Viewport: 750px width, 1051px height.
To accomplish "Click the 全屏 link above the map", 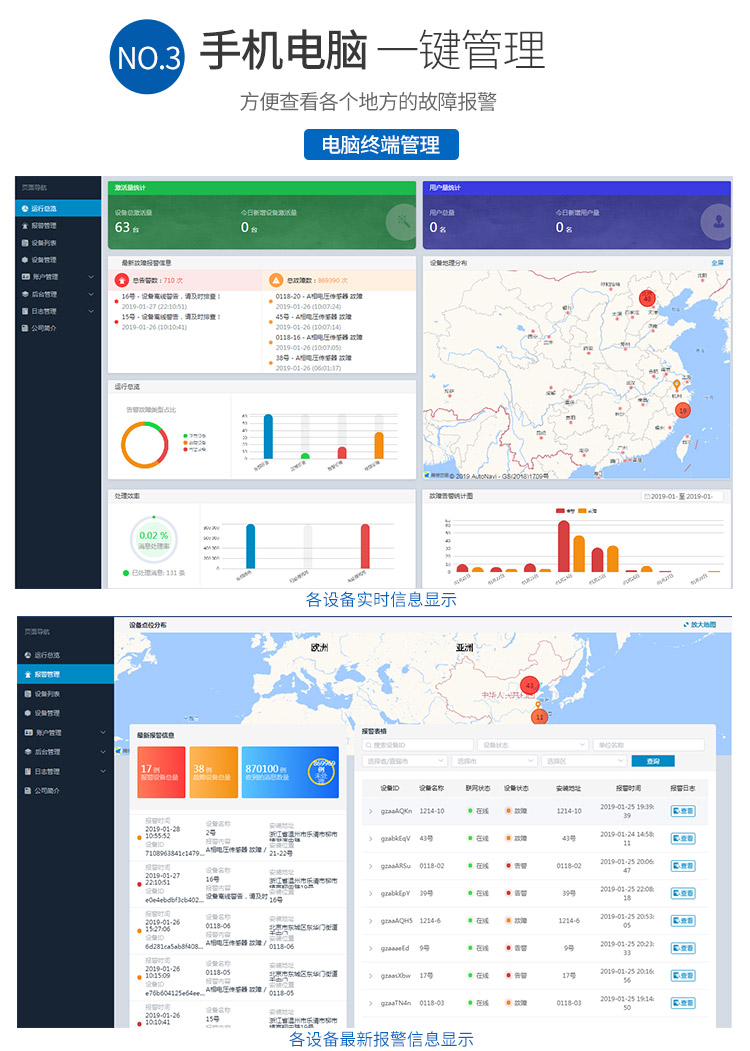I will [x=716, y=263].
